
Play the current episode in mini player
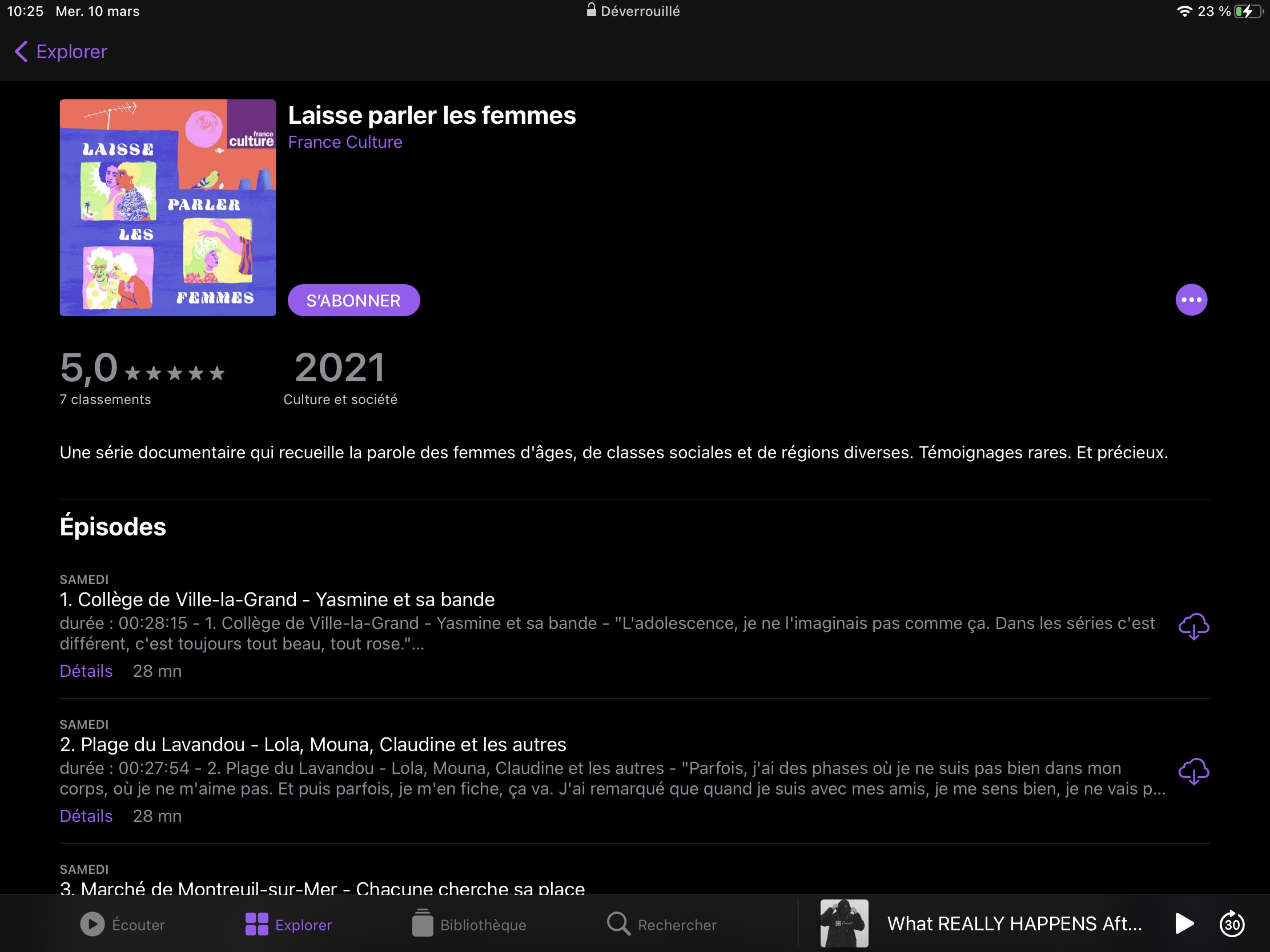tap(1184, 924)
